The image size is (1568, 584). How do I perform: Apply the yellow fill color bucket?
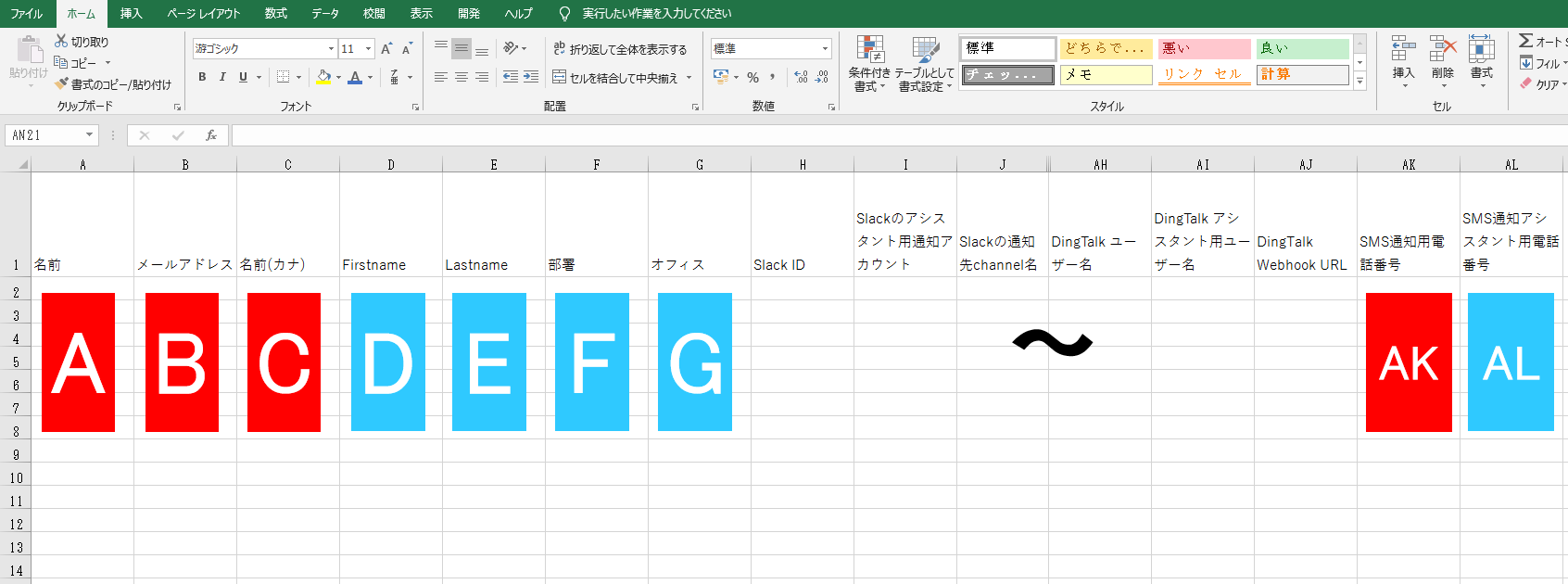(x=323, y=77)
